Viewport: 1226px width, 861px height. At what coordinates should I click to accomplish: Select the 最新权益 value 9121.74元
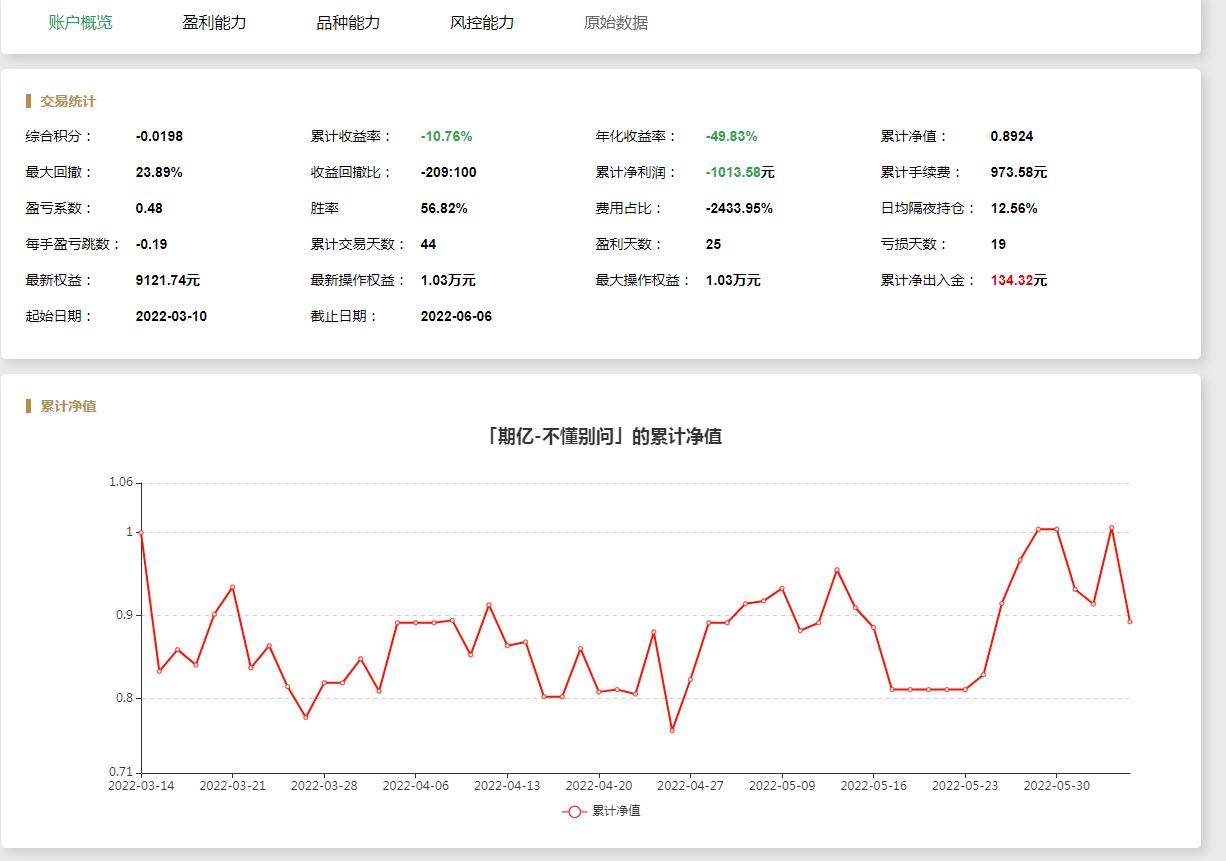[167, 280]
